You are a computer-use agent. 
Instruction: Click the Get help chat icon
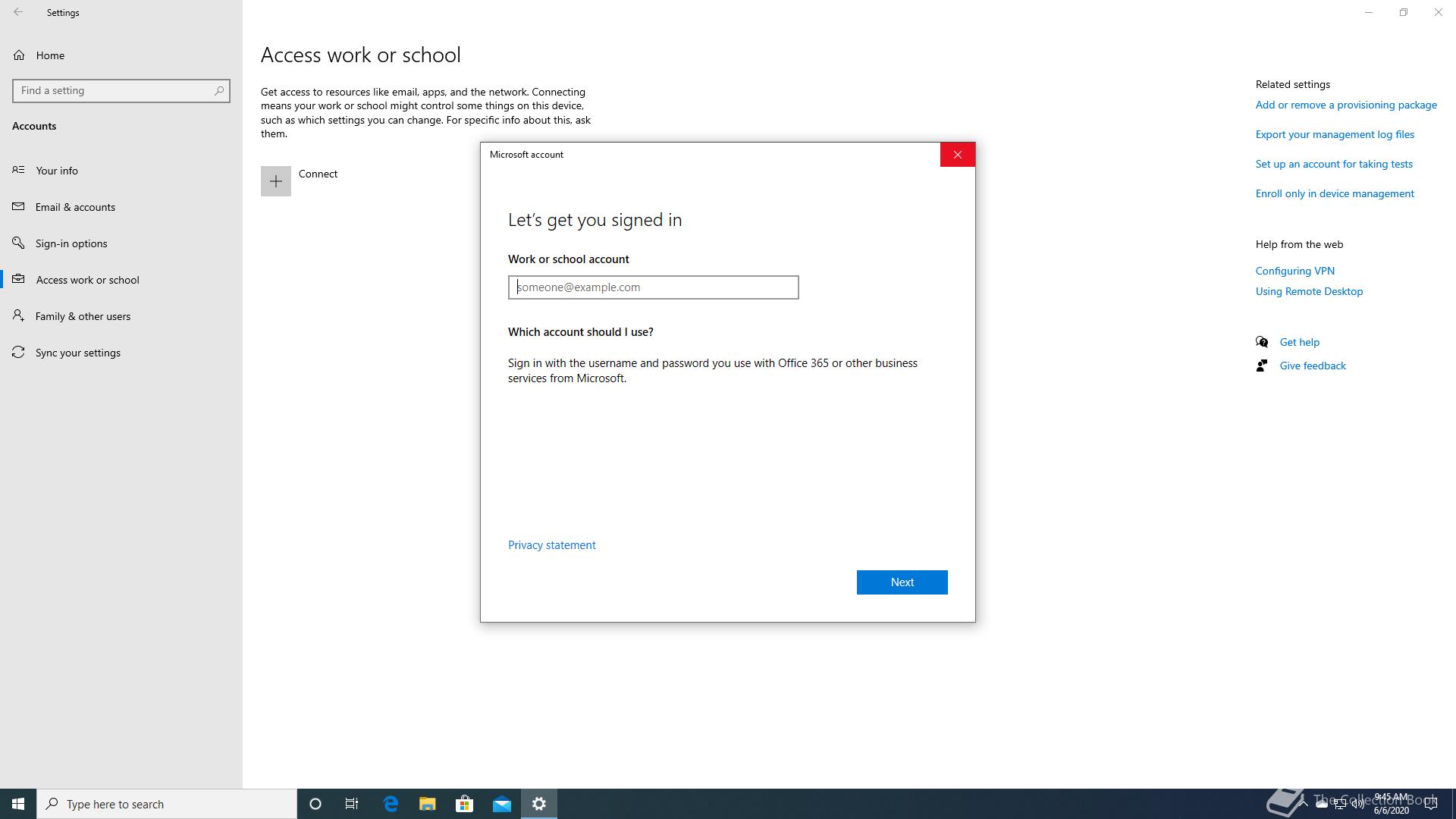pos(1262,342)
